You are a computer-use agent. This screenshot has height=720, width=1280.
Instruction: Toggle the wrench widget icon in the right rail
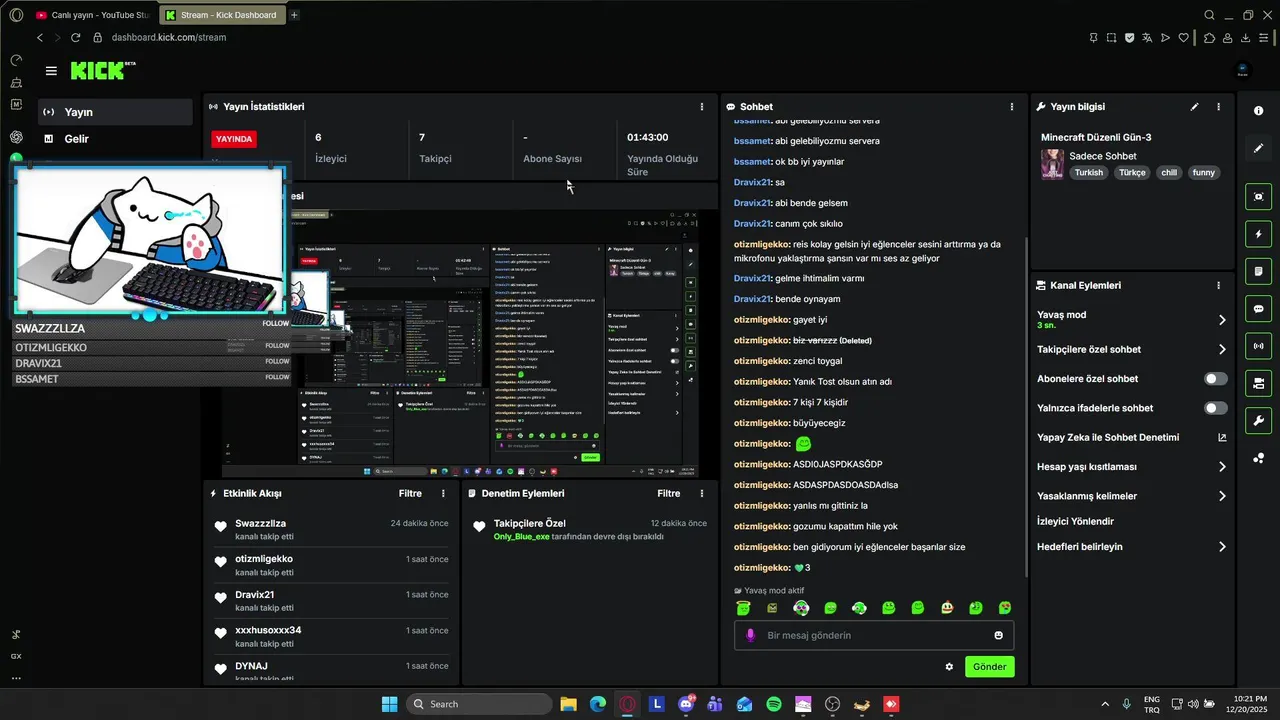(1258, 420)
